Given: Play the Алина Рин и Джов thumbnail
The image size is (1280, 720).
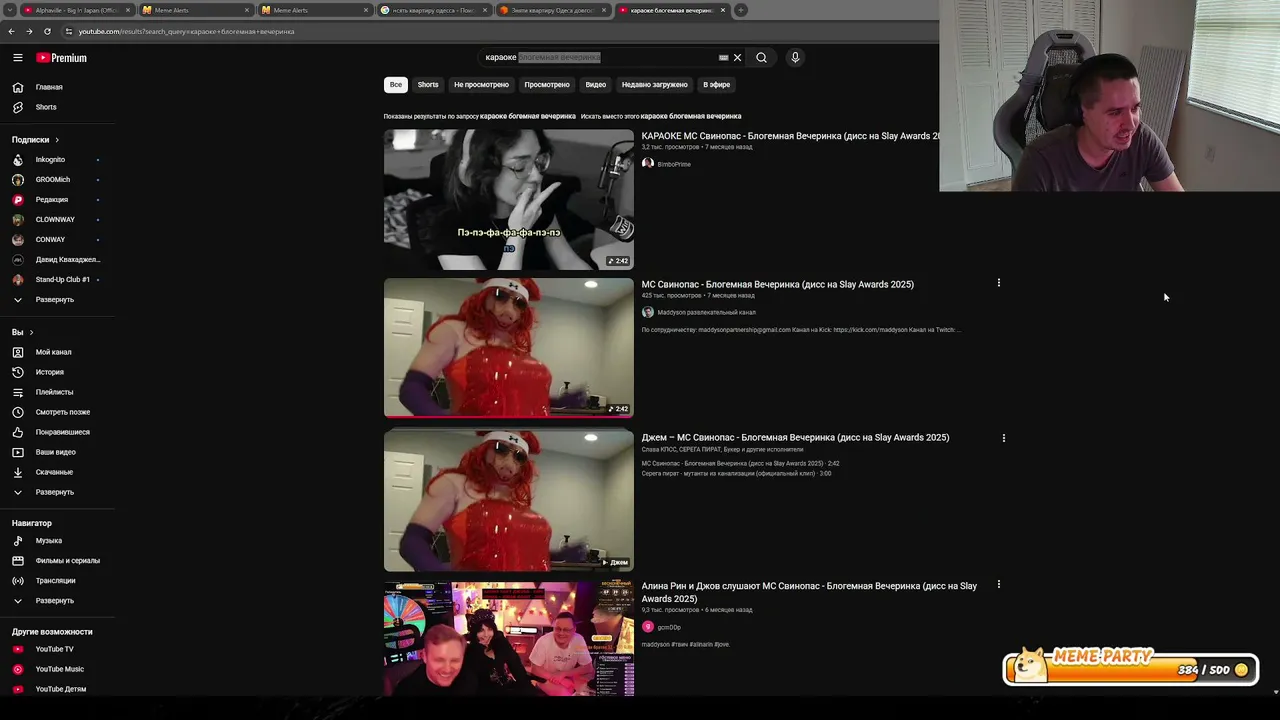Looking at the screenshot, I should pyautogui.click(x=509, y=639).
